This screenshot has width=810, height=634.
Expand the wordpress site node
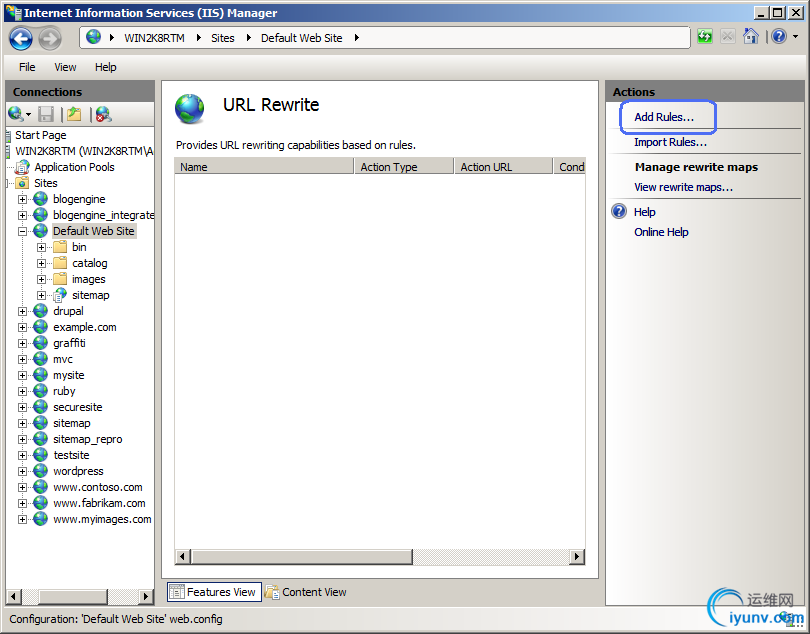(x=22, y=471)
